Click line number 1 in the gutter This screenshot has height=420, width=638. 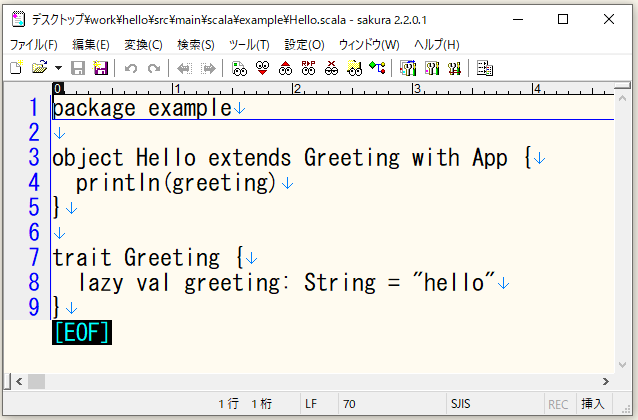pyautogui.click(x=33, y=108)
